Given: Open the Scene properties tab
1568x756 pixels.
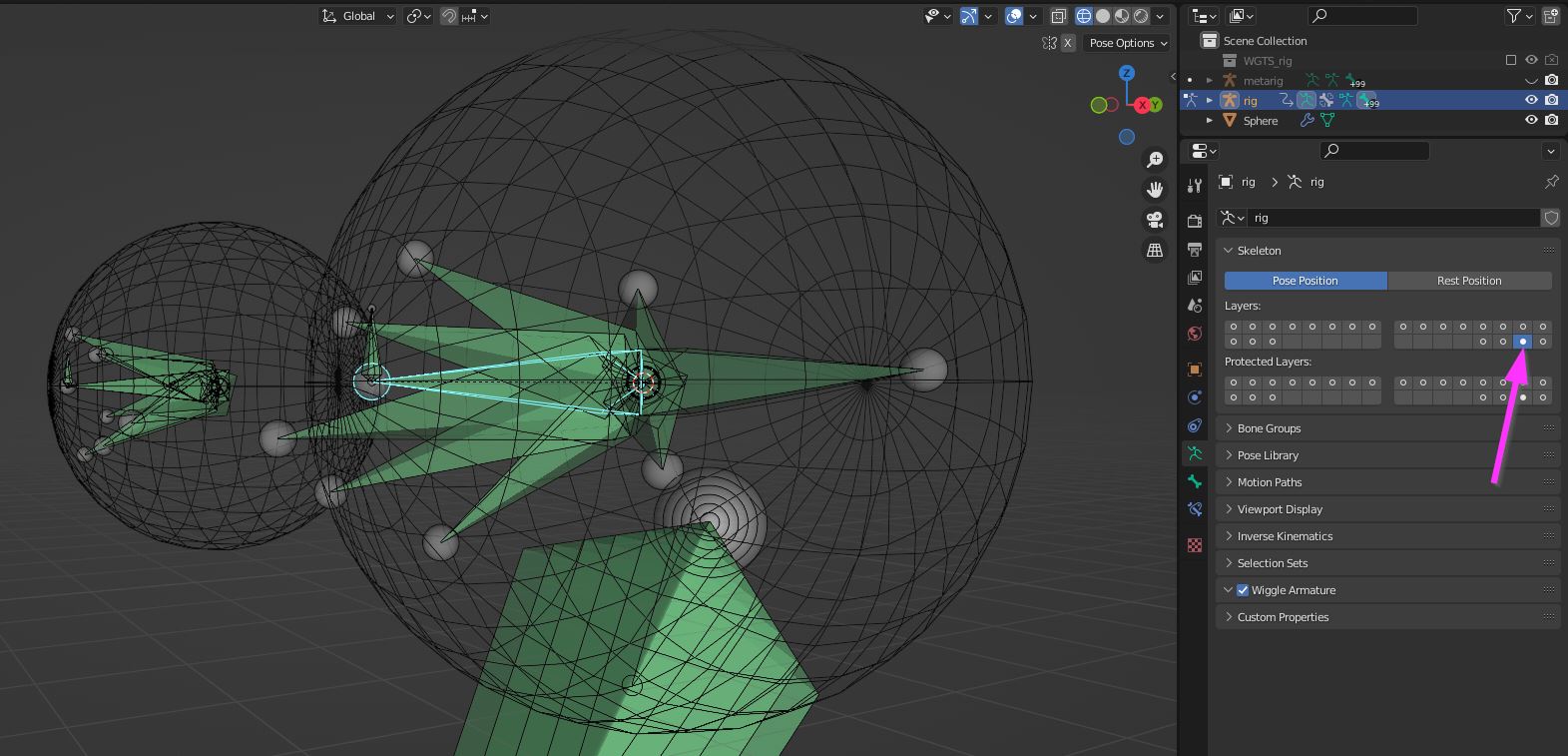Looking at the screenshot, I should coord(1195,305).
